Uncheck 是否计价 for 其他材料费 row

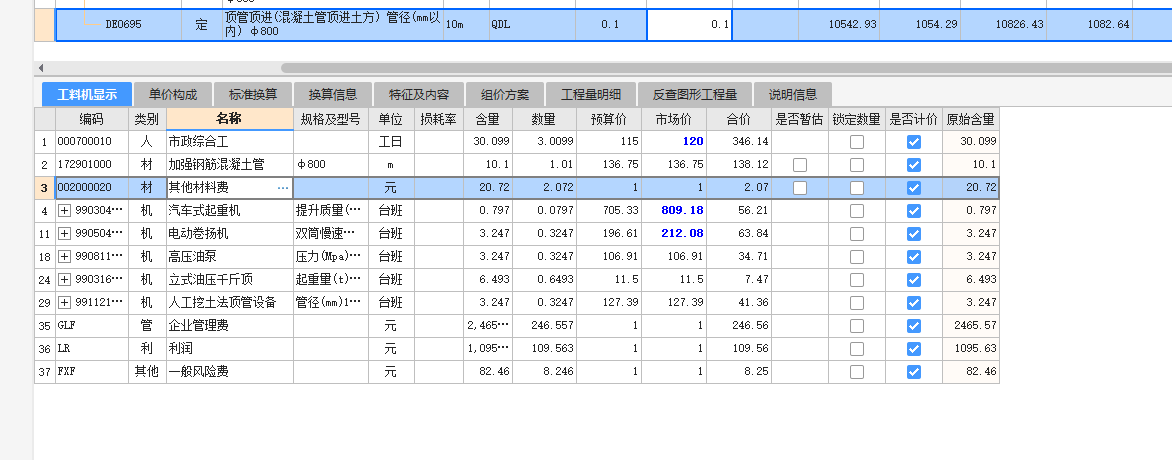click(x=913, y=188)
